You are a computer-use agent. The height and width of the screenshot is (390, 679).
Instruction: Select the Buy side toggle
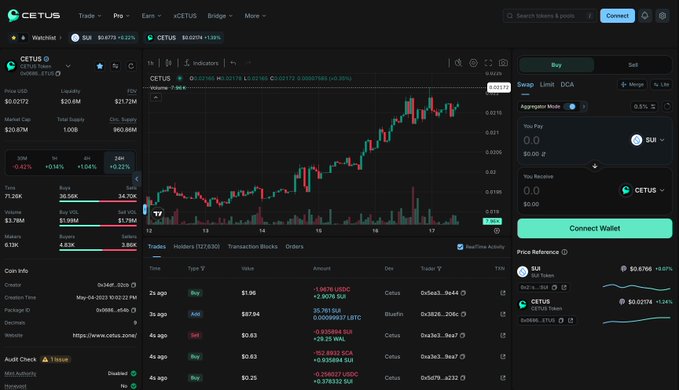pos(556,65)
